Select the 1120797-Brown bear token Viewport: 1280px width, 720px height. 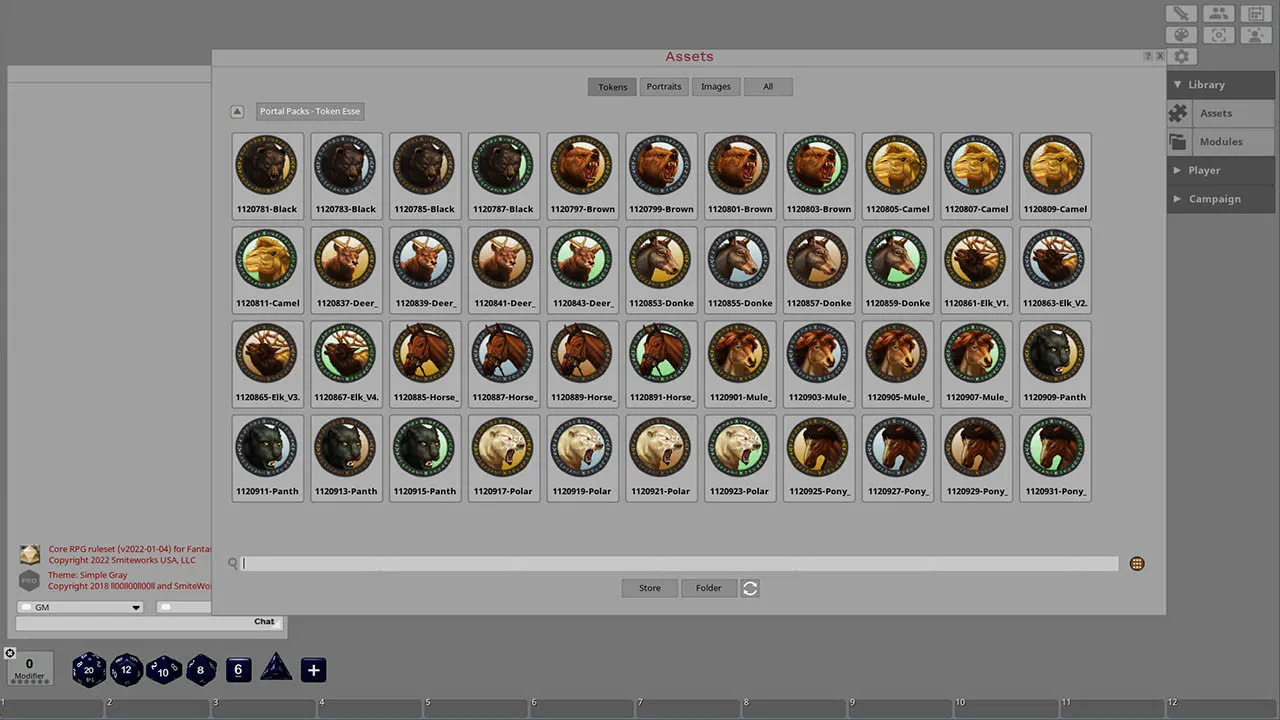point(583,175)
